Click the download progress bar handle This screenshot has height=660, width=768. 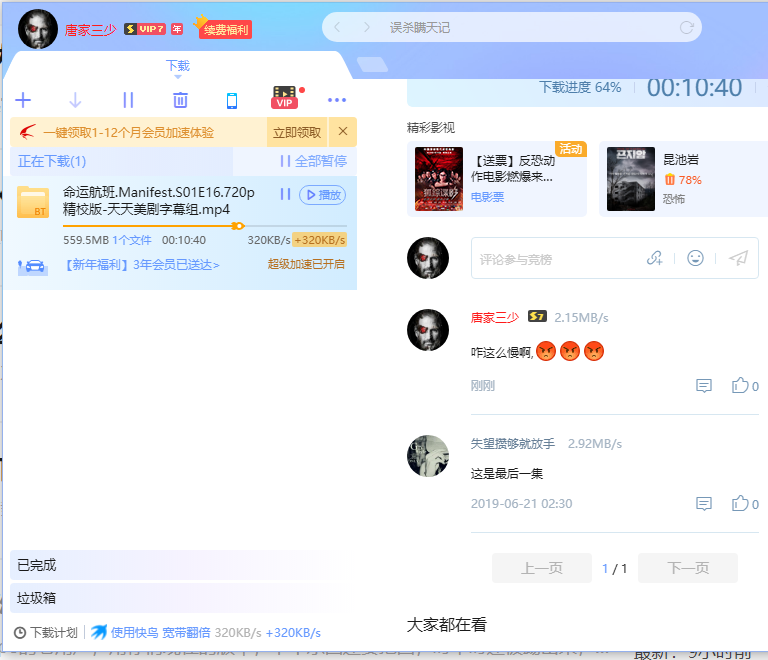pyautogui.click(x=238, y=226)
